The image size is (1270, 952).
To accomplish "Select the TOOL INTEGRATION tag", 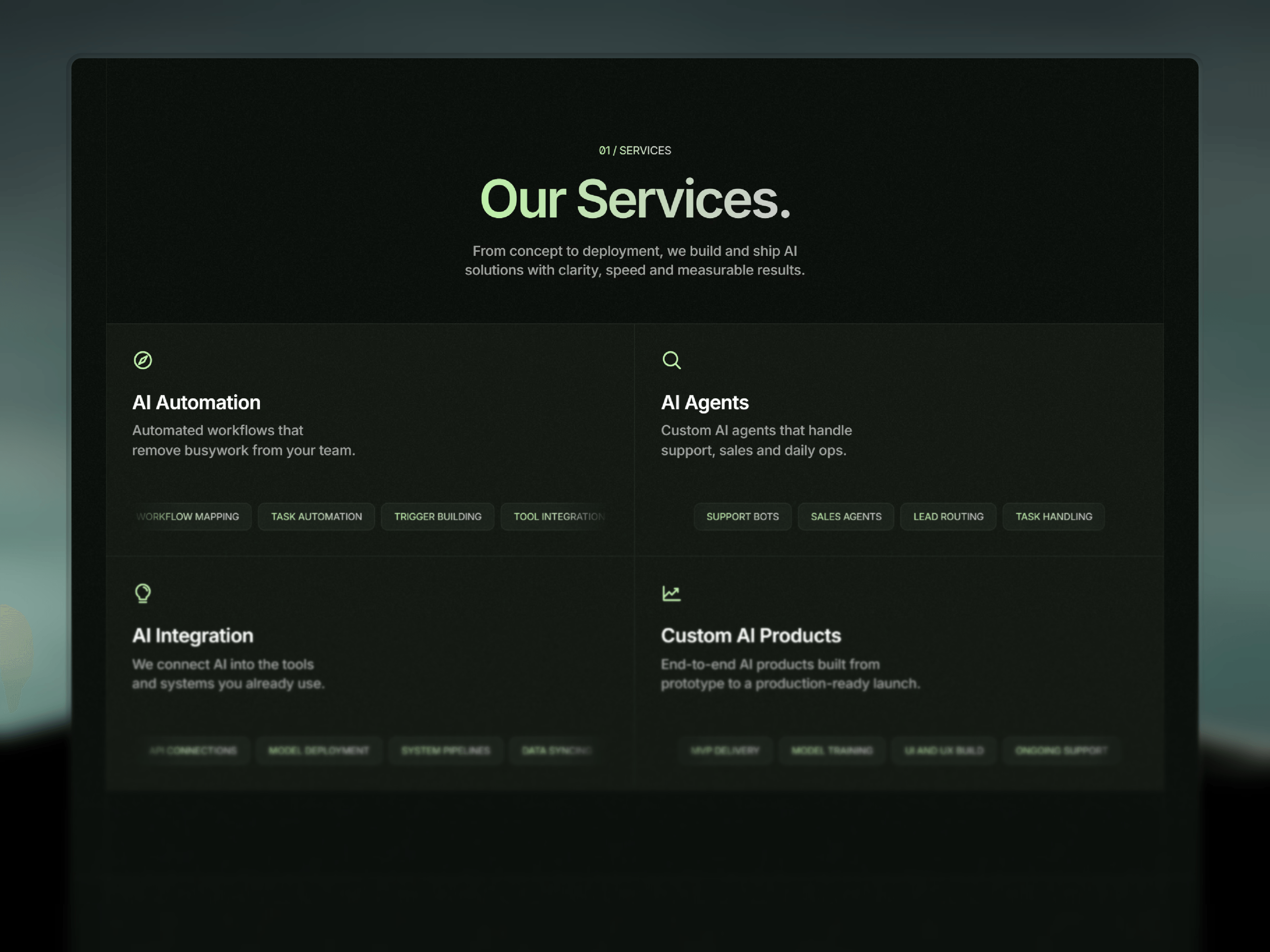I will pyautogui.click(x=554, y=516).
